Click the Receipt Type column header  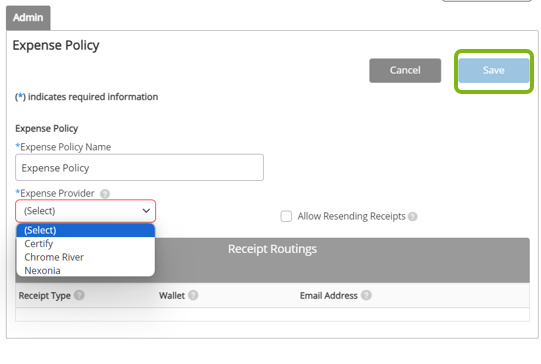point(45,296)
